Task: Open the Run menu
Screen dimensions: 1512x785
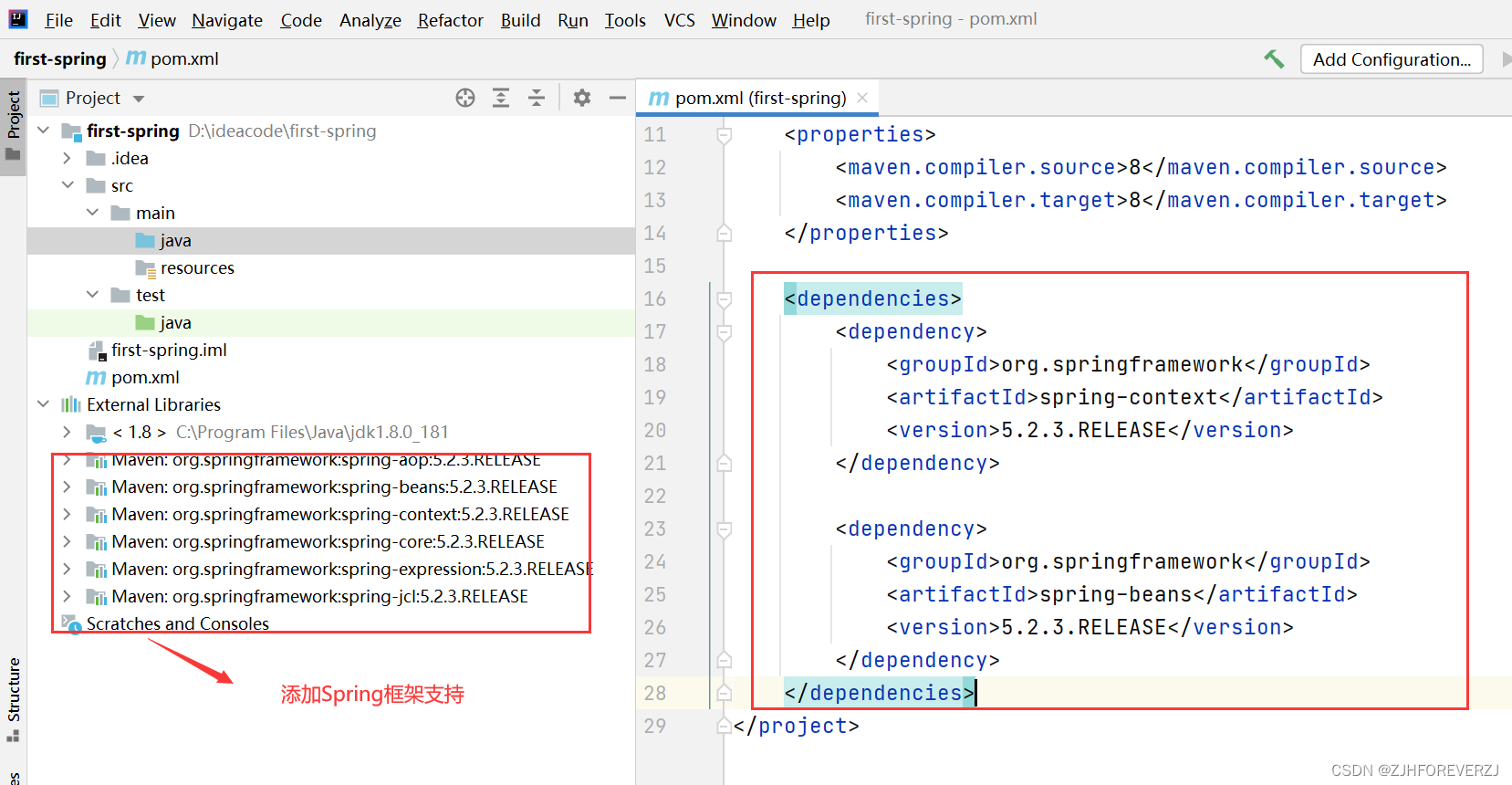Action: [x=573, y=20]
